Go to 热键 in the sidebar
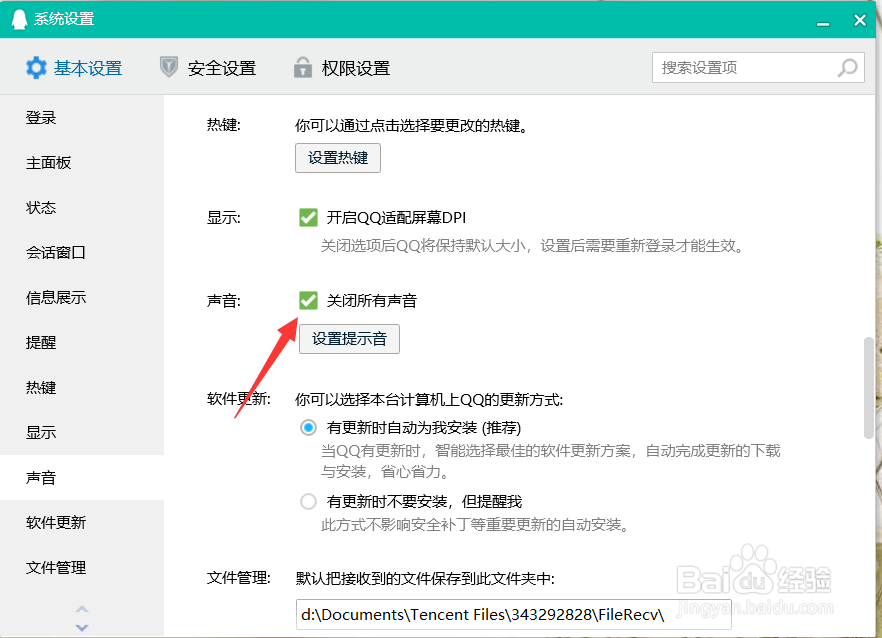 pyautogui.click(x=82, y=388)
